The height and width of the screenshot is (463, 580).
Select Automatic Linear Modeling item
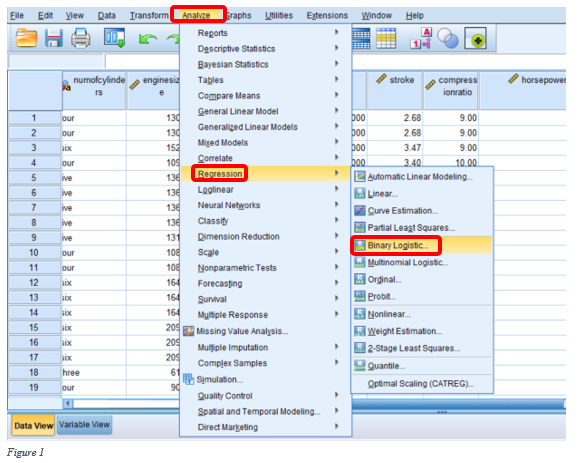[422, 177]
